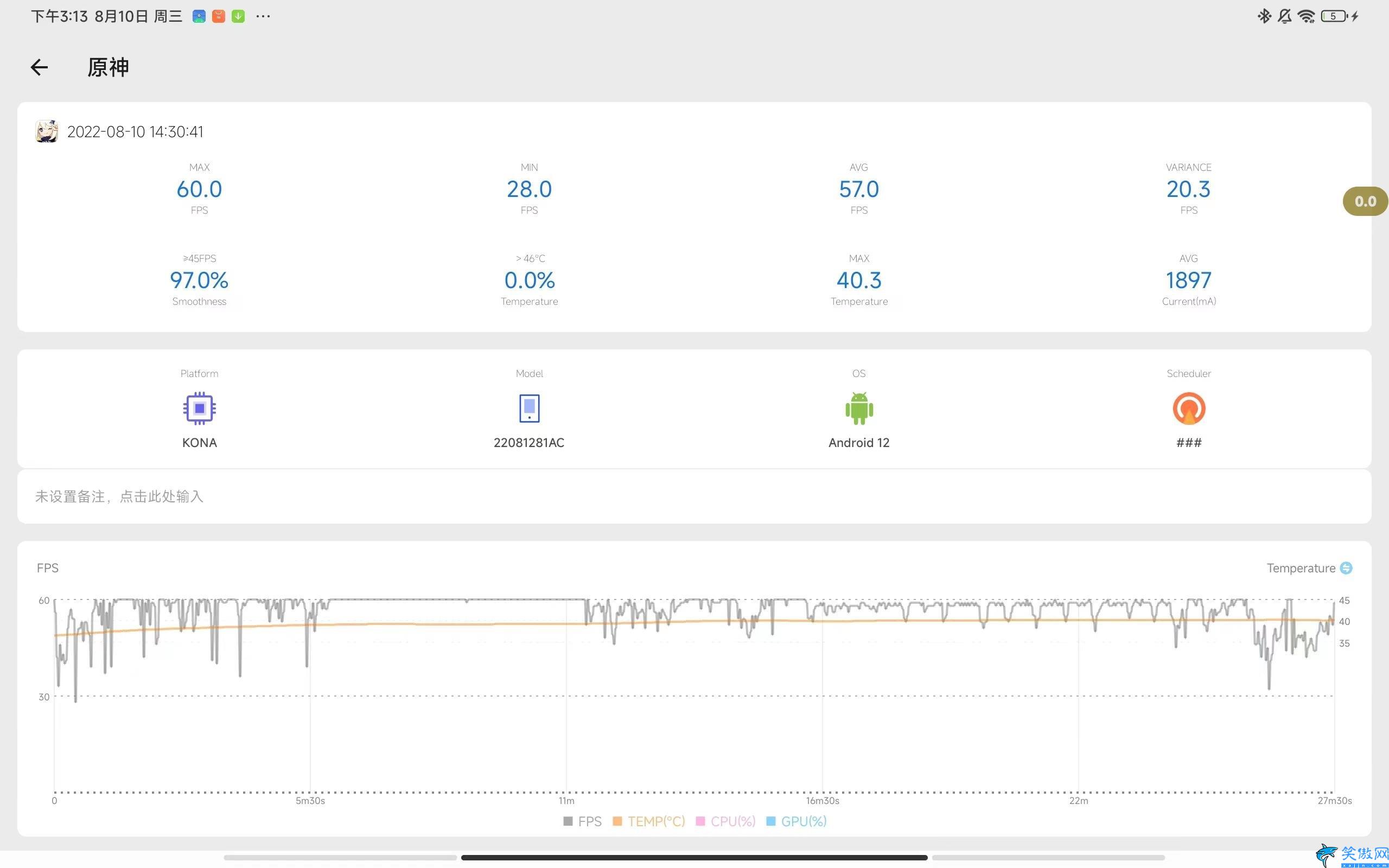Click the remarks note input field
This screenshot has width=1389, height=868.
coord(694,496)
